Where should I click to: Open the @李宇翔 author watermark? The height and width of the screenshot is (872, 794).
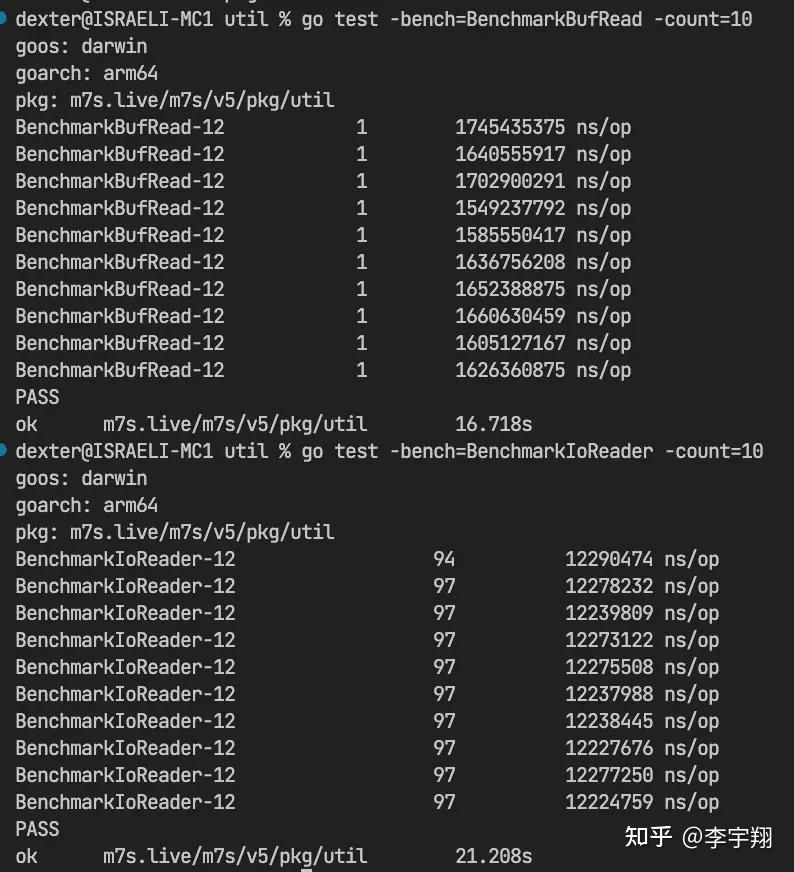[727, 836]
